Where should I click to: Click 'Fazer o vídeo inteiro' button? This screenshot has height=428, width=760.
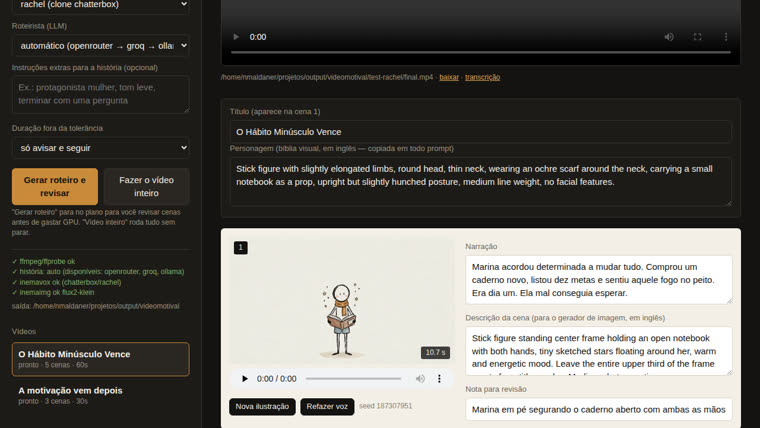coord(146,187)
